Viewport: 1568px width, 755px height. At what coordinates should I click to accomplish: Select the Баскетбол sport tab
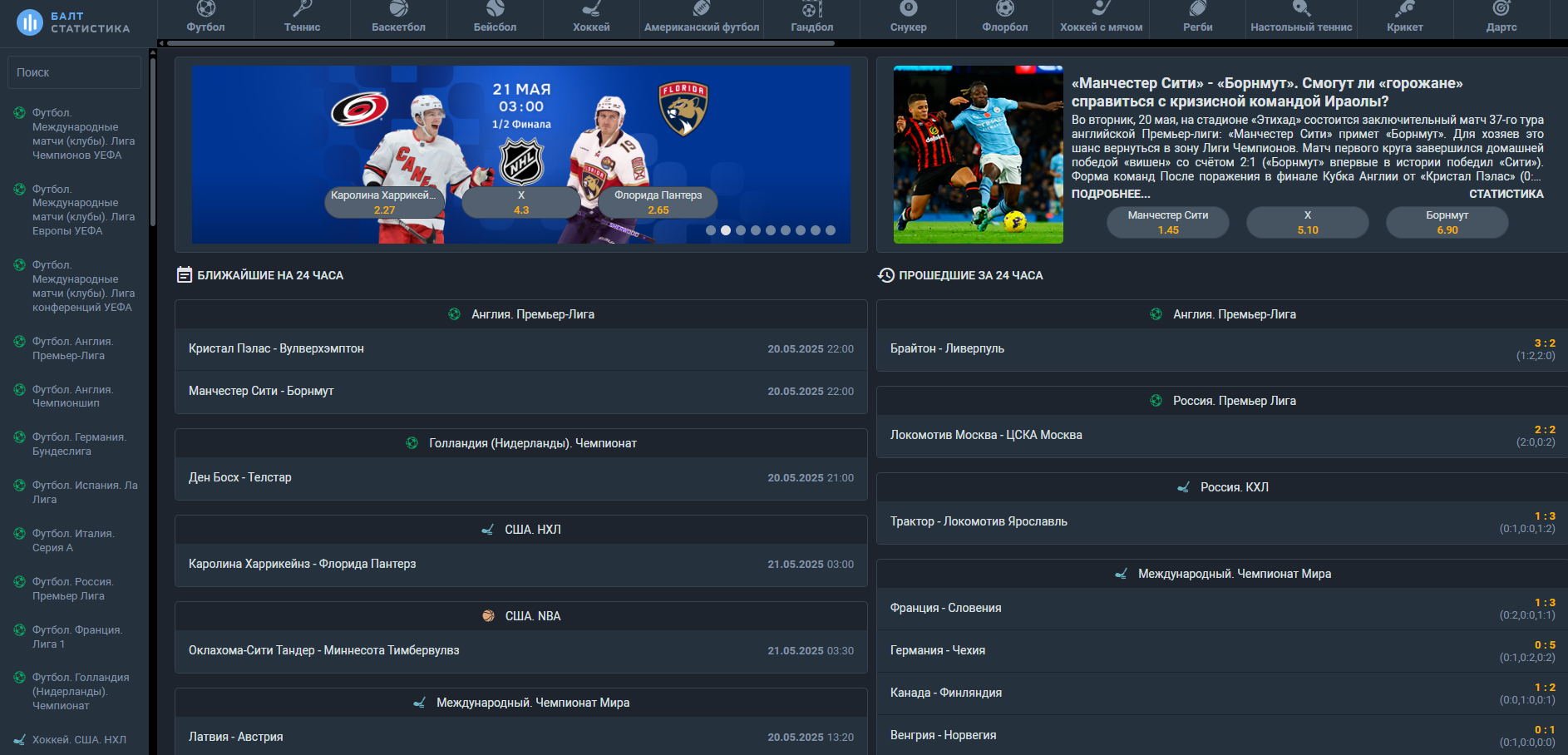click(x=398, y=18)
